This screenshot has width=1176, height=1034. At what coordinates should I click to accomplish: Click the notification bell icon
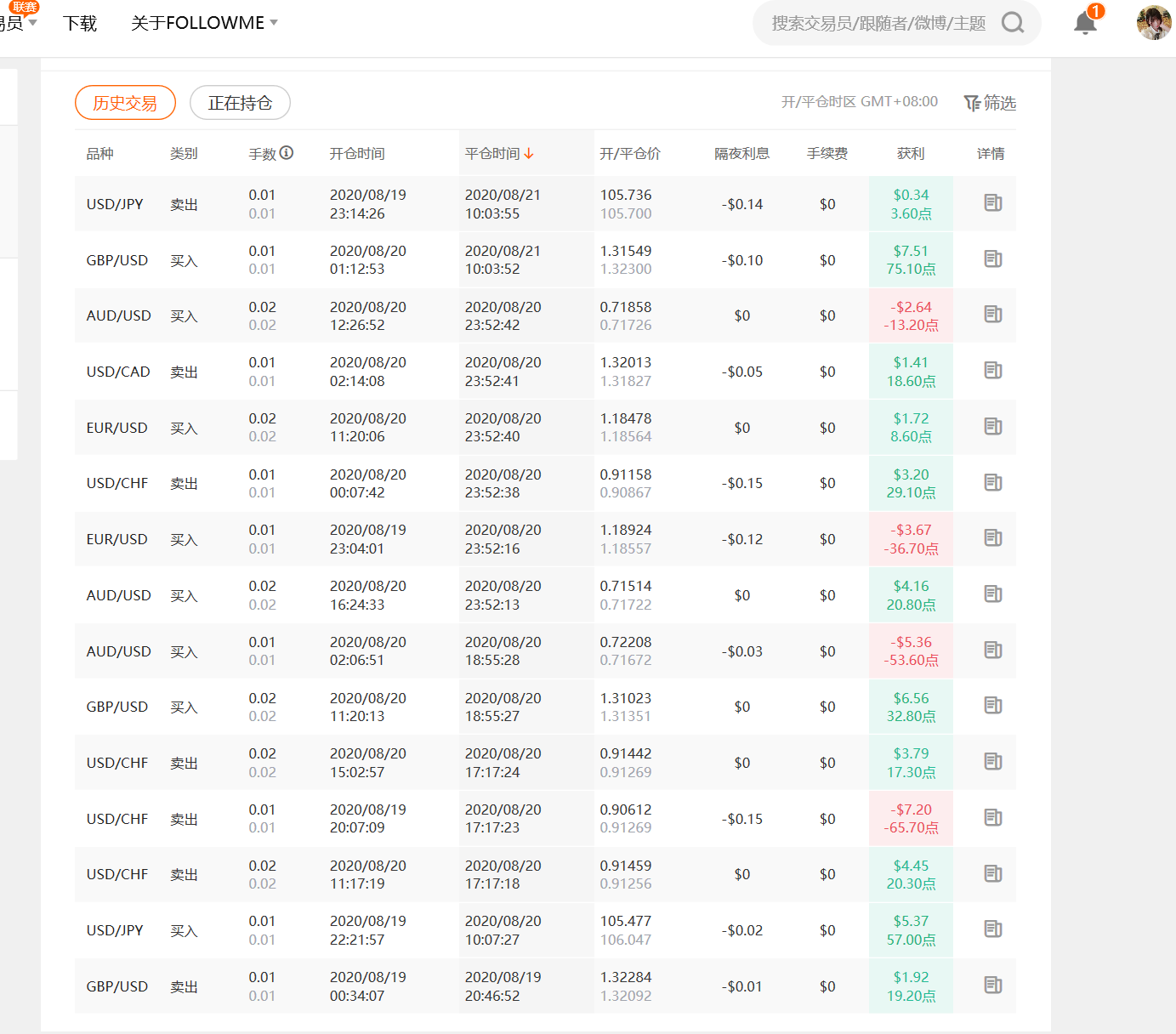tap(1085, 23)
